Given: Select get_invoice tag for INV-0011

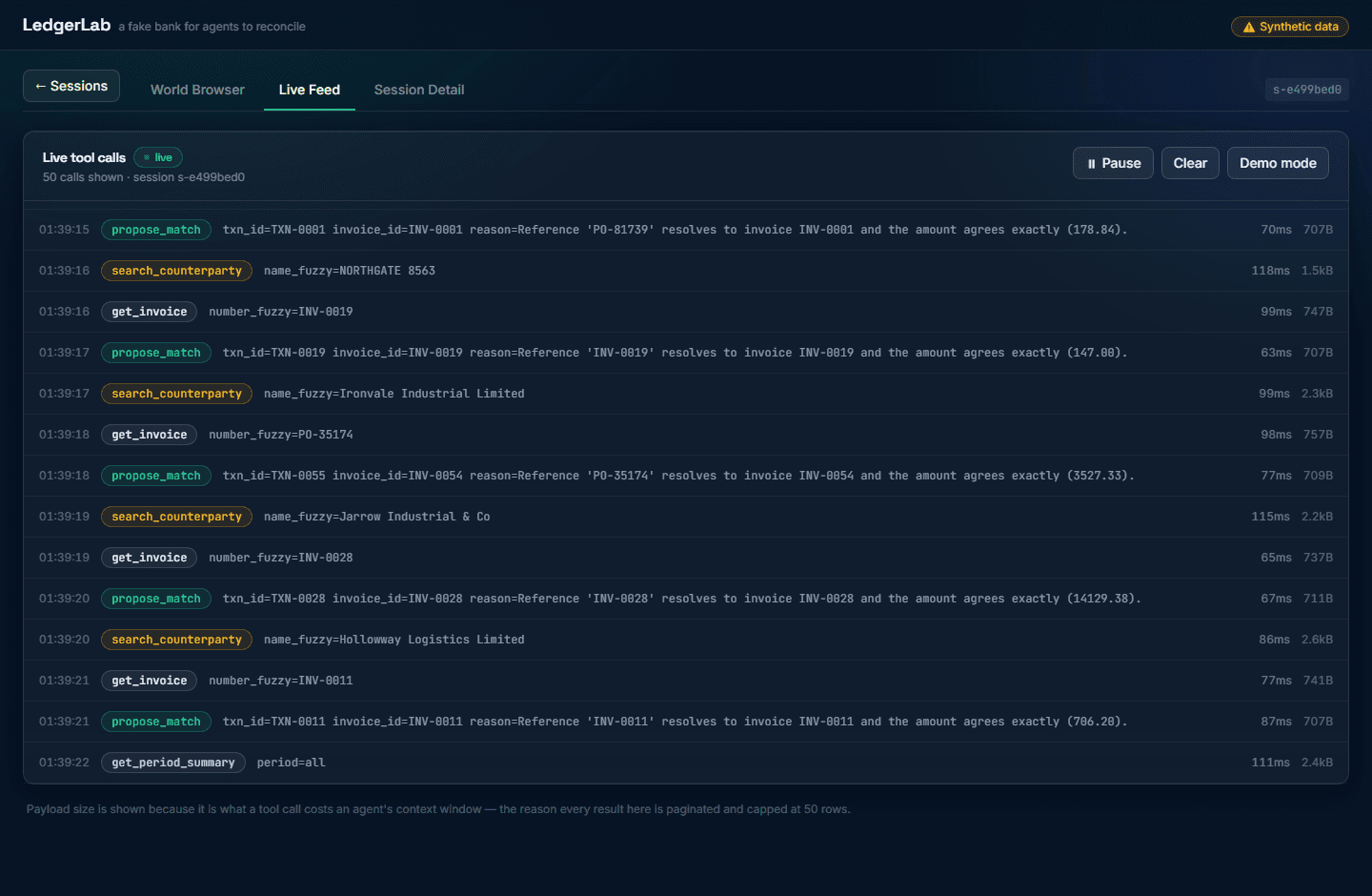Looking at the screenshot, I should click(150, 681).
